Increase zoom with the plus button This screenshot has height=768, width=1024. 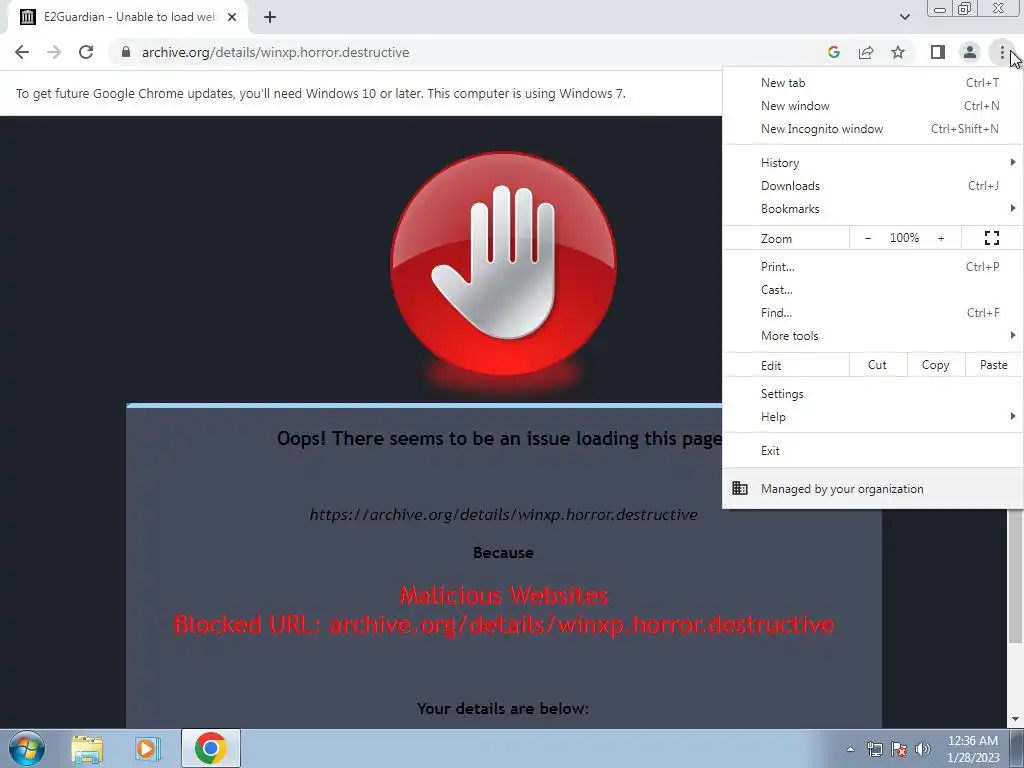click(941, 238)
